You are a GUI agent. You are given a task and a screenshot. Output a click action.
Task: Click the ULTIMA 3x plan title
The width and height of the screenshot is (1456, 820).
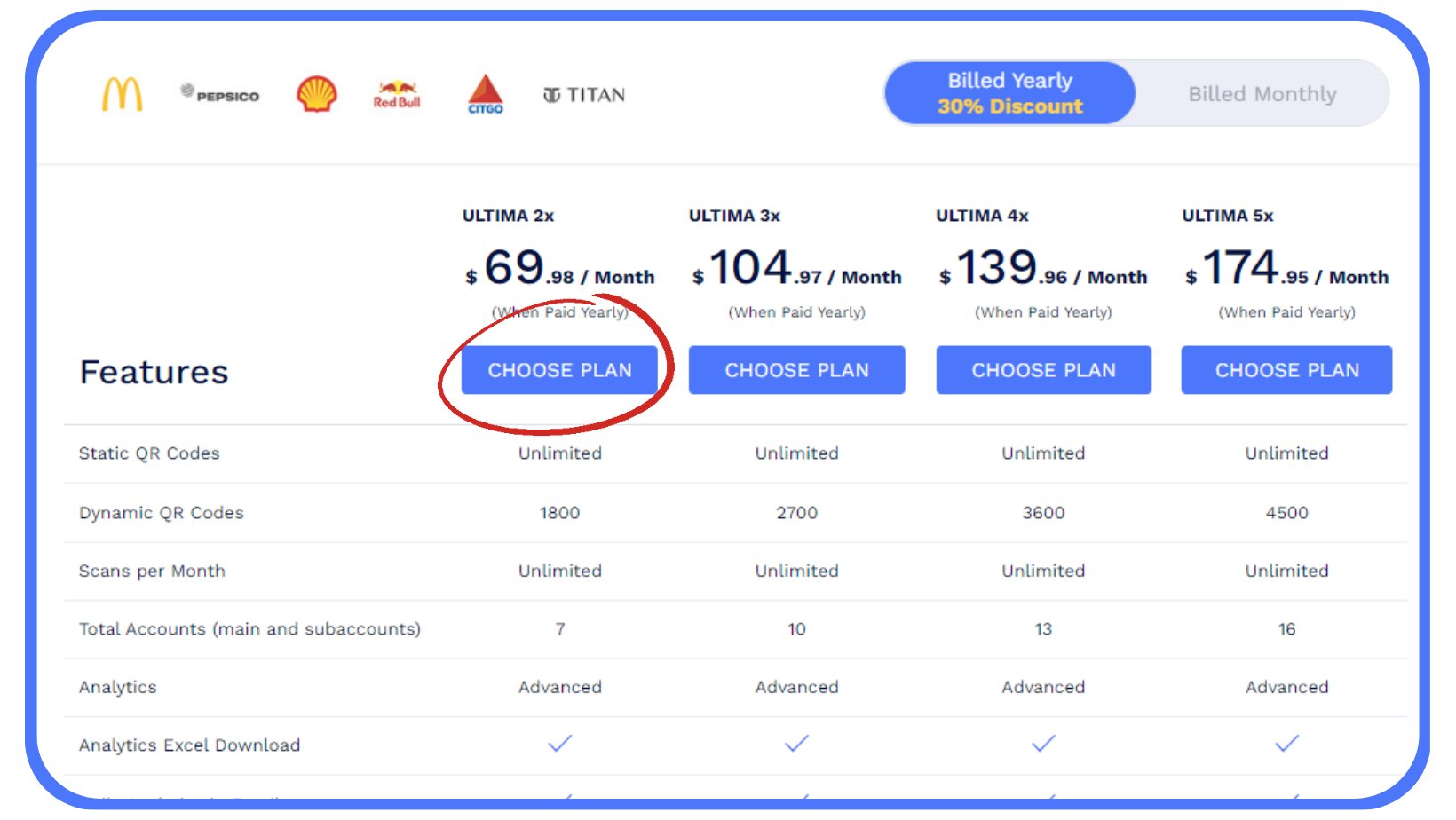click(x=734, y=216)
